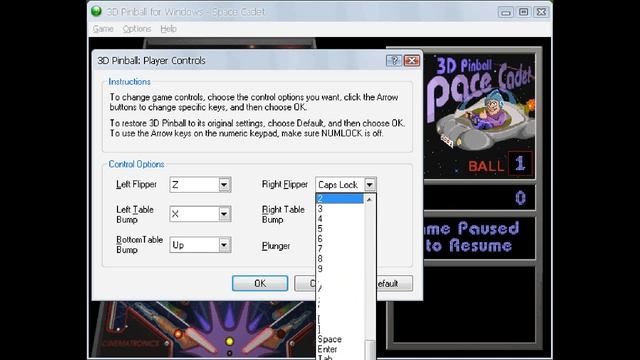Image resolution: width=640 pixels, height=360 pixels.
Task: Close the 3D Pinball main window
Action: pyautogui.click(x=542, y=12)
